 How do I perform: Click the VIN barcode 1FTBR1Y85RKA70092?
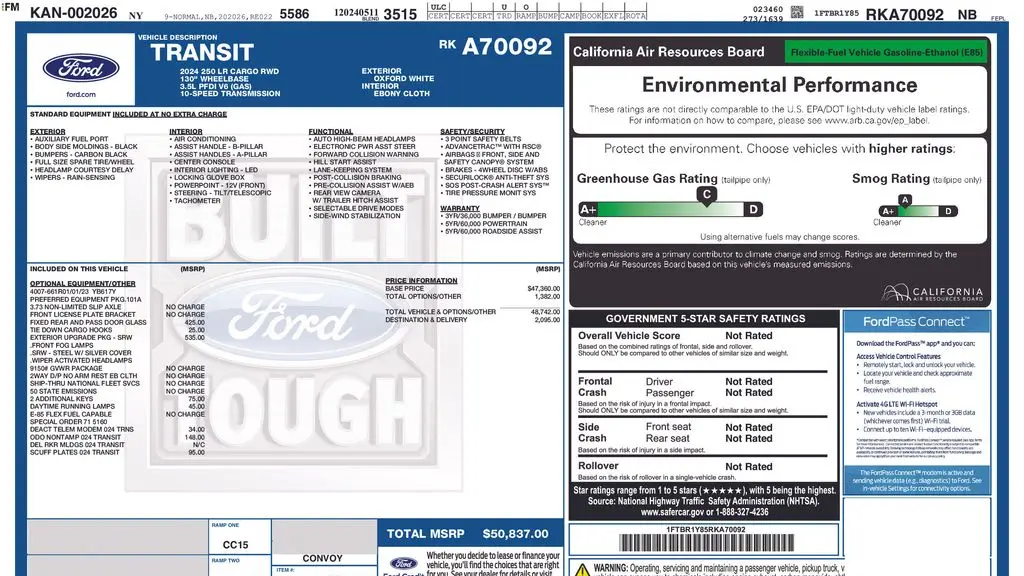click(x=706, y=543)
